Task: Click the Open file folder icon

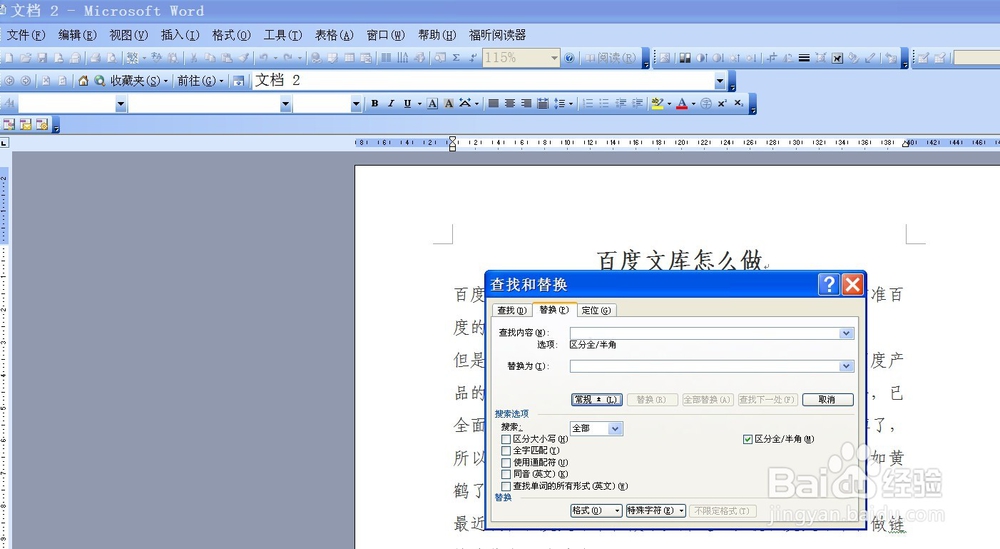Action: [26, 58]
